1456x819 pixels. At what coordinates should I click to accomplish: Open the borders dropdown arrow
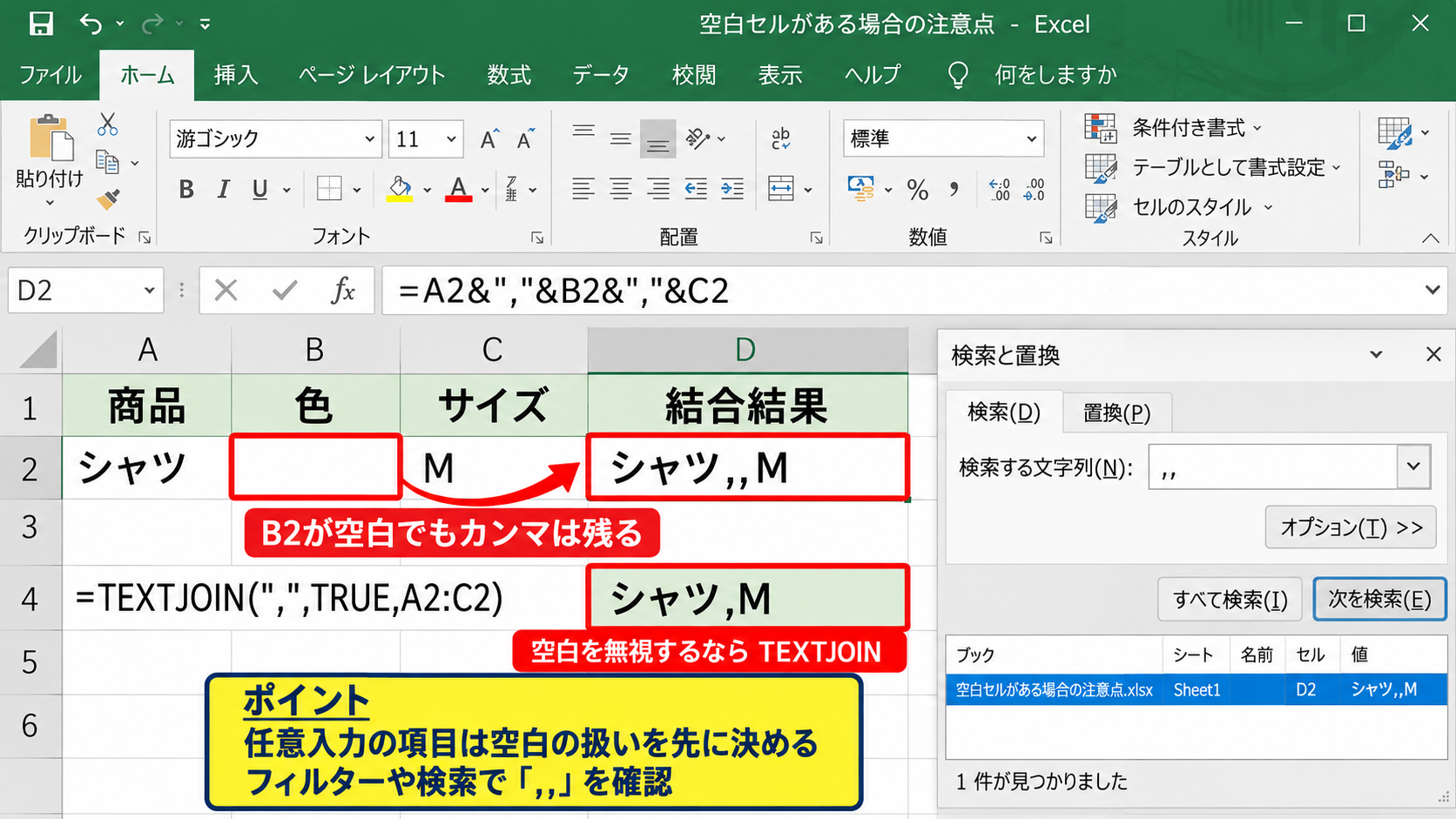coord(357,190)
